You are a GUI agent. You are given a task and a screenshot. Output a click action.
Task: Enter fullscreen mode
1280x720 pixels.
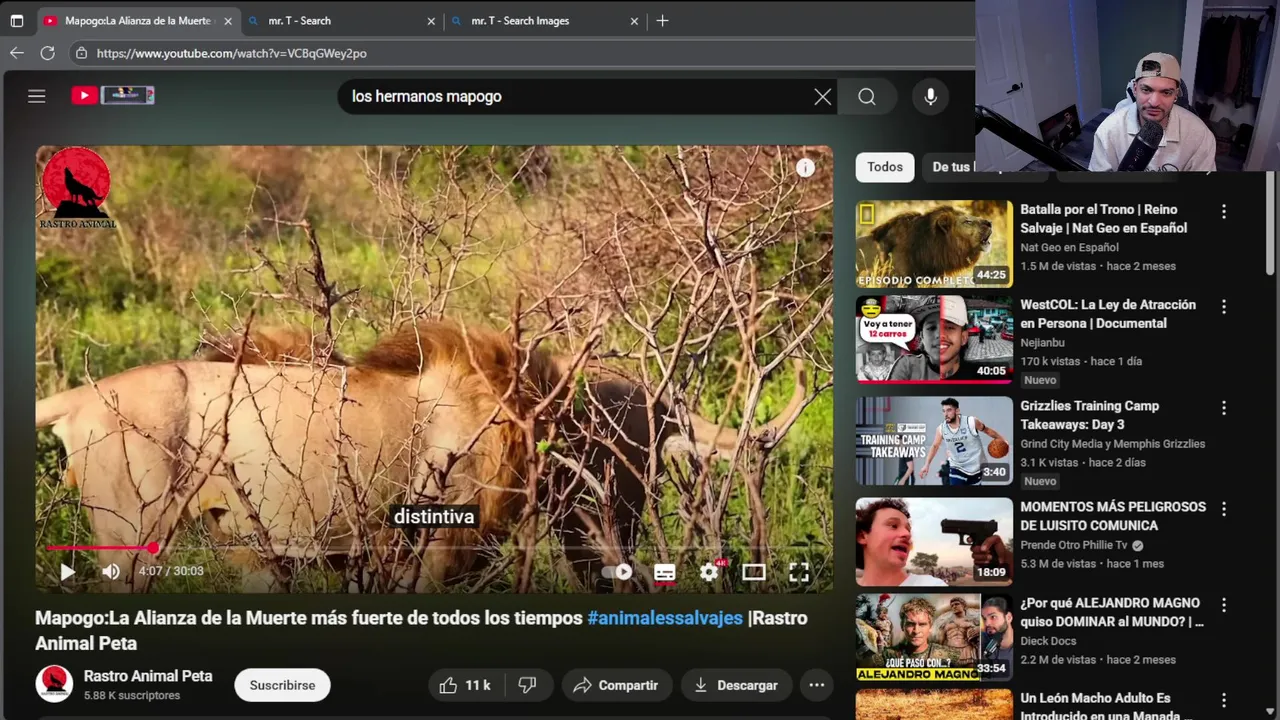click(x=799, y=572)
